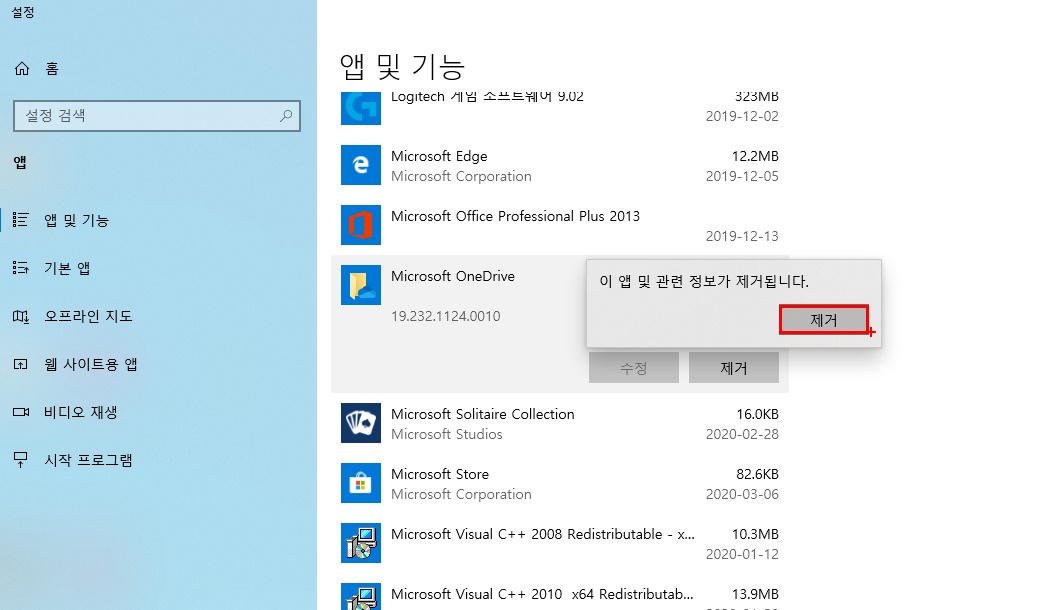
Task: Open 웹 사이트용 앱 settings
Action: (x=91, y=364)
